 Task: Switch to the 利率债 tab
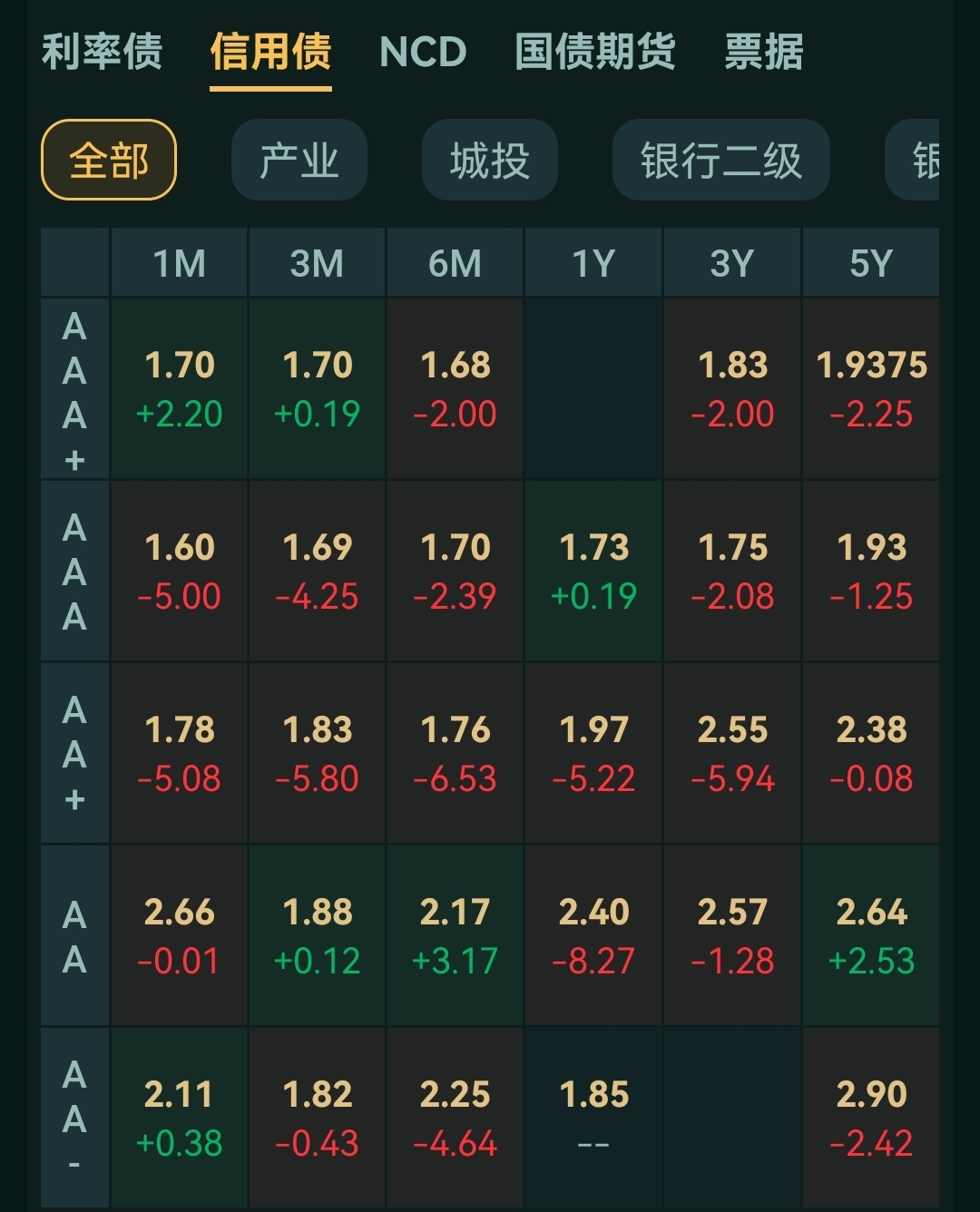click(x=102, y=52)
